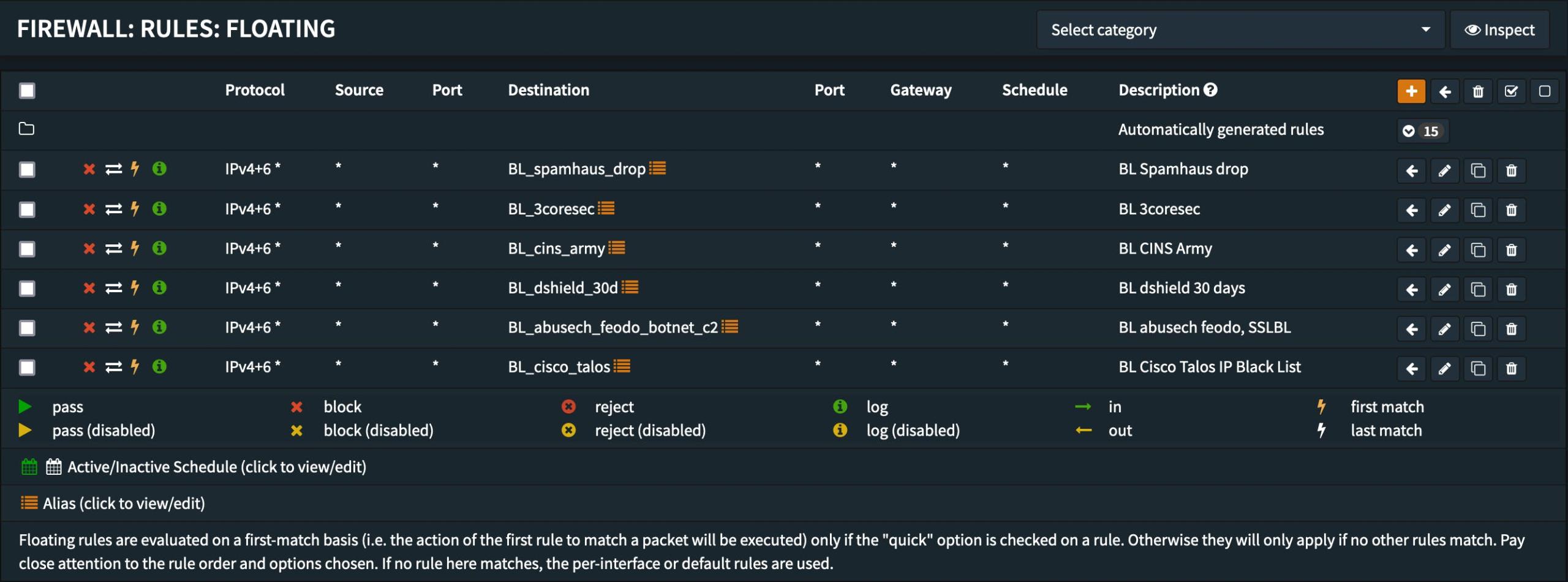Toggle the block icon on BL dshield rule
The image size is (1568, 582).
click(89, 288)
